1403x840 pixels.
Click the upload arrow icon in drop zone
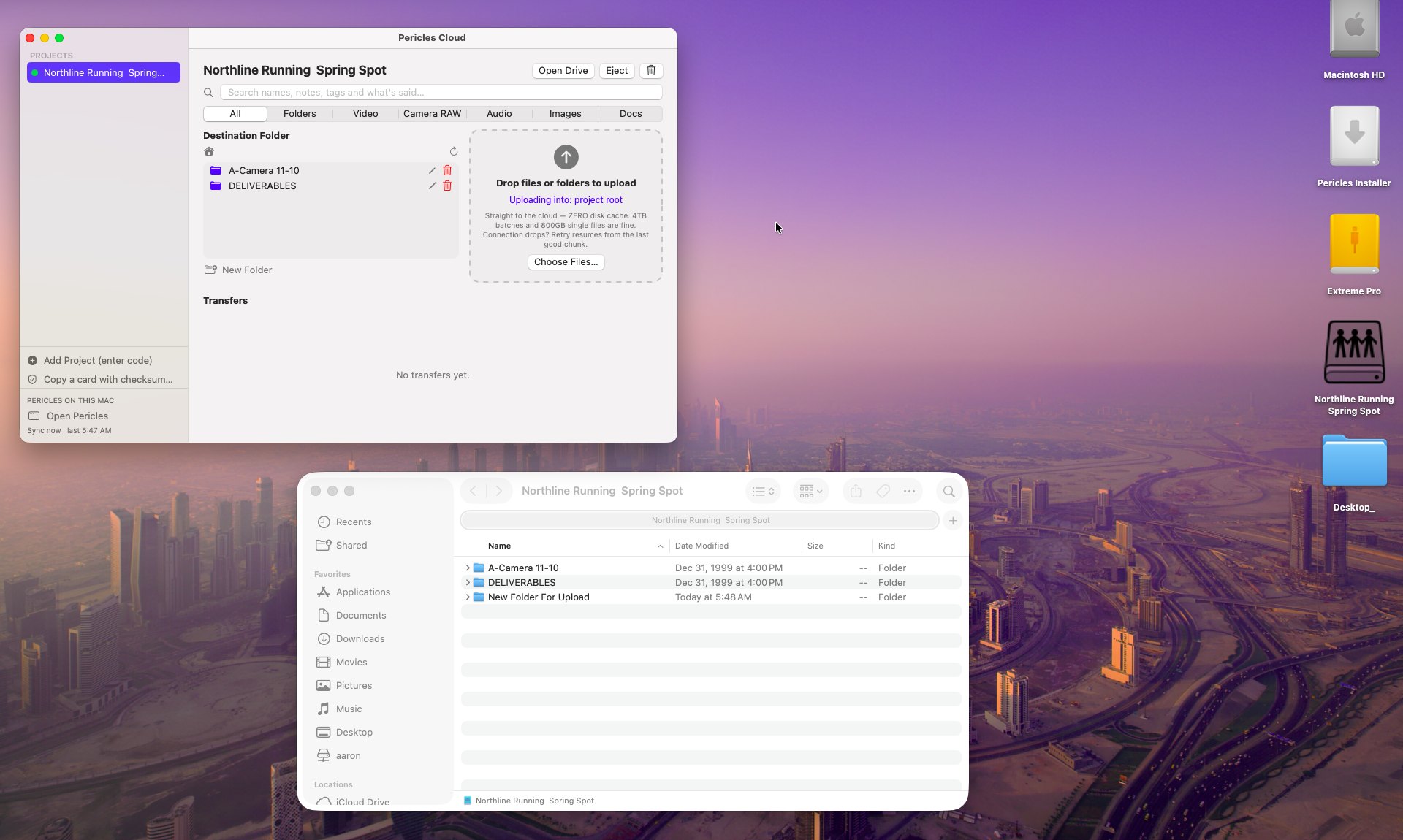(566, 157)
